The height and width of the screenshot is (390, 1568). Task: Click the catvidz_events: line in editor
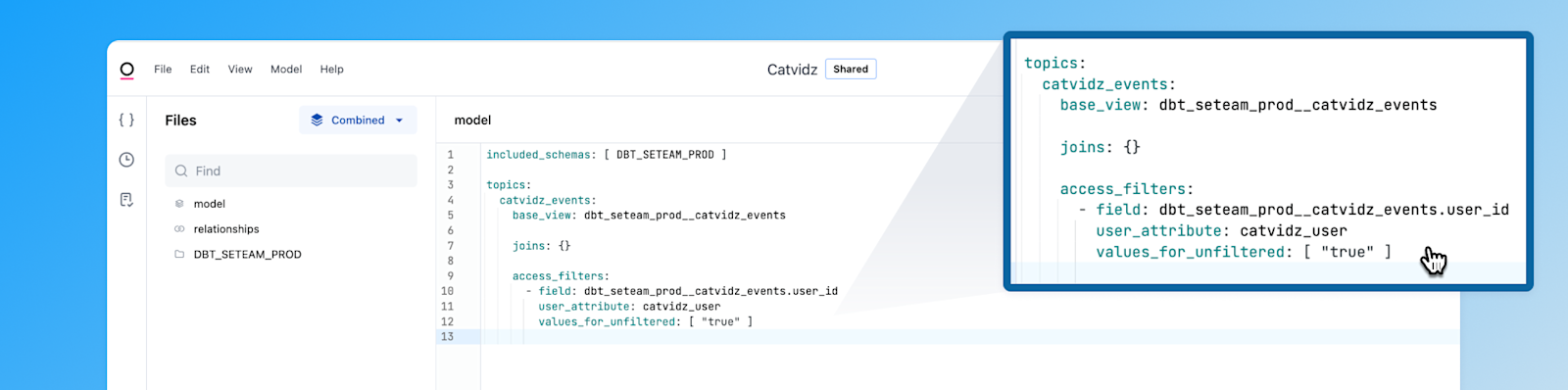[x=548, y=200]
